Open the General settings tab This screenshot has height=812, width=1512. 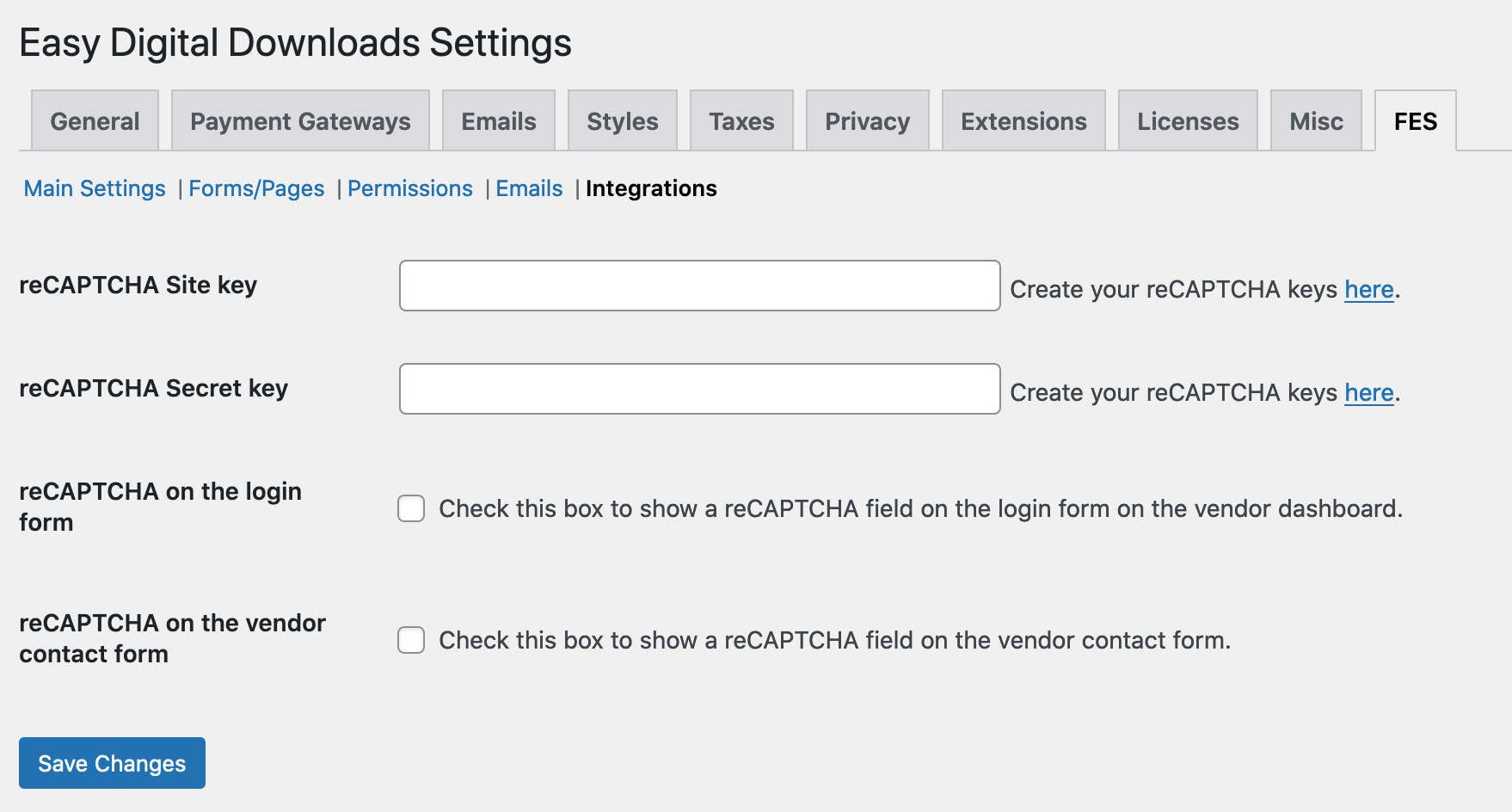(95, 121)
